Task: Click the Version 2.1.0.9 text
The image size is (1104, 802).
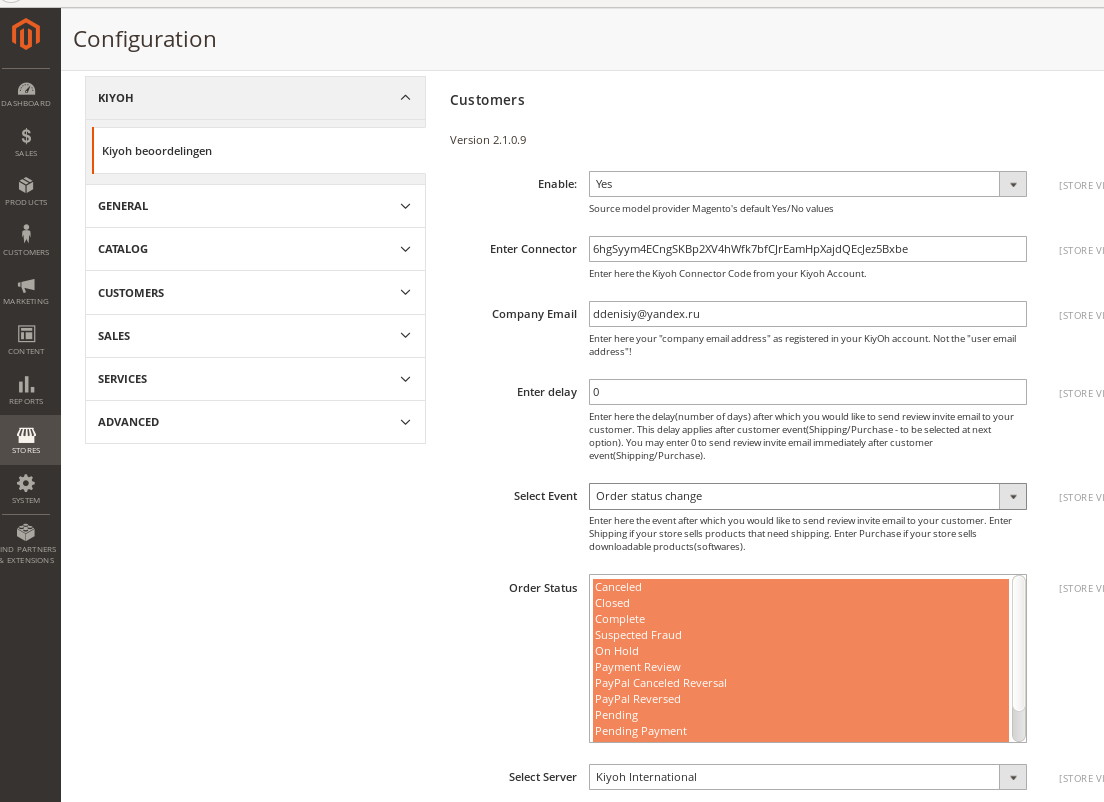Action: (488, 140)
